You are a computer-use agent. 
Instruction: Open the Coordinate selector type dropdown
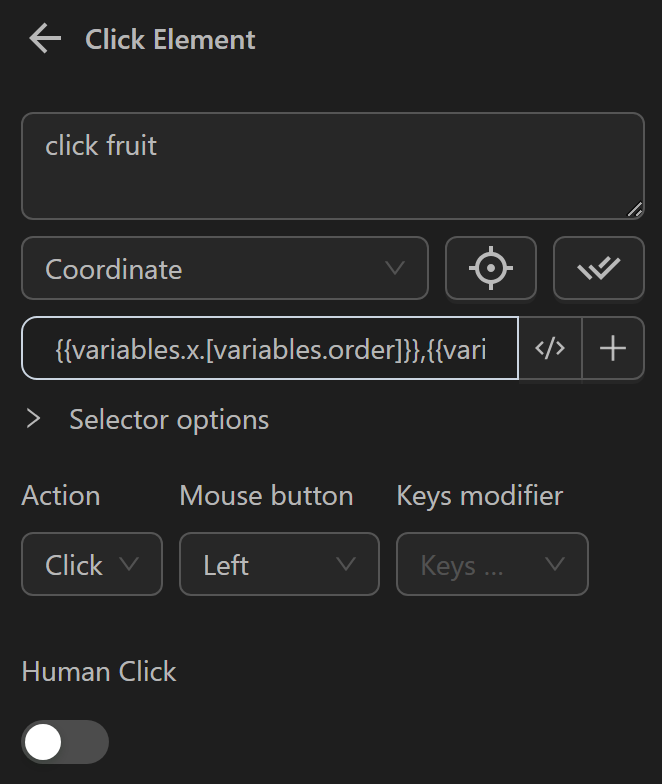pos(224,269)
